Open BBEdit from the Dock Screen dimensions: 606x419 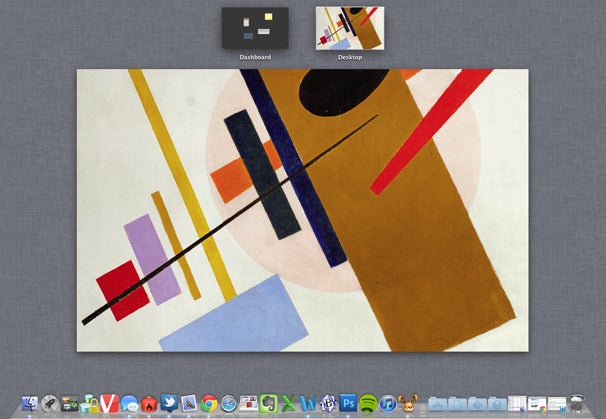[328, 404]
